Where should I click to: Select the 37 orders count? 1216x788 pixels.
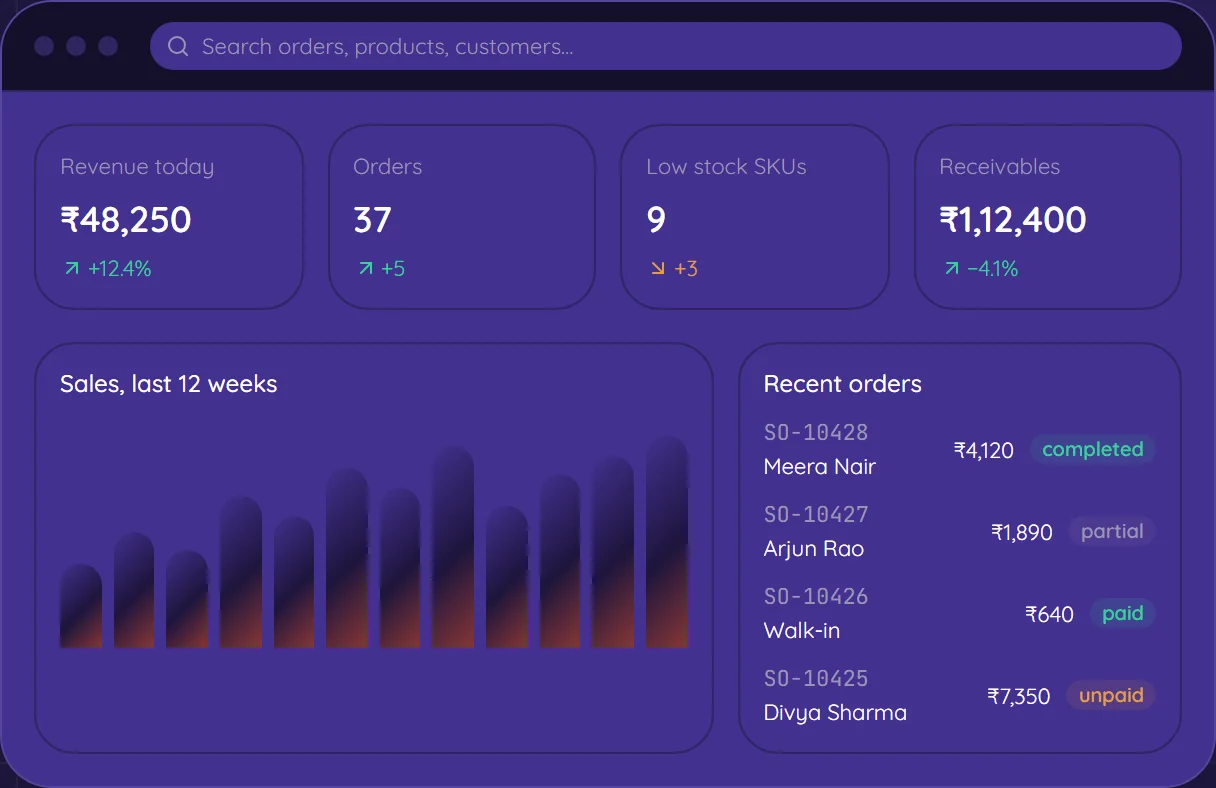[x=373, y=220]
